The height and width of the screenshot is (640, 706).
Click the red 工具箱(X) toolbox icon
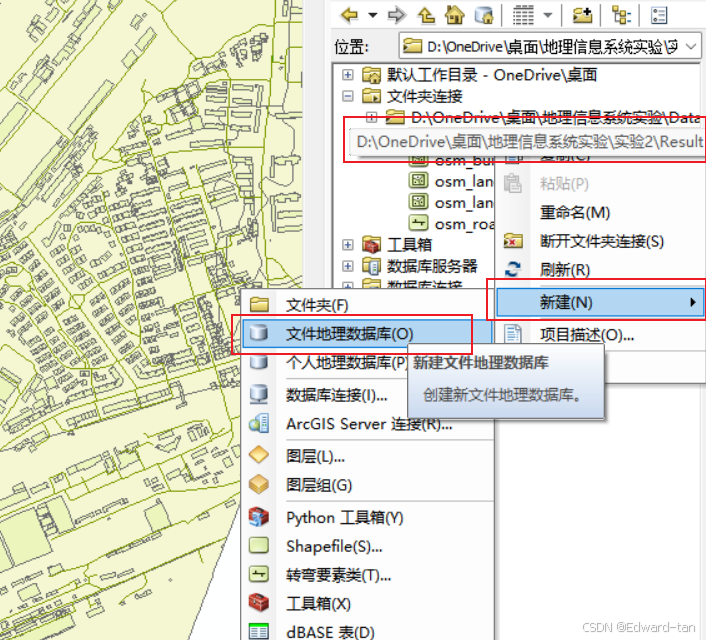tap(259, 603)
